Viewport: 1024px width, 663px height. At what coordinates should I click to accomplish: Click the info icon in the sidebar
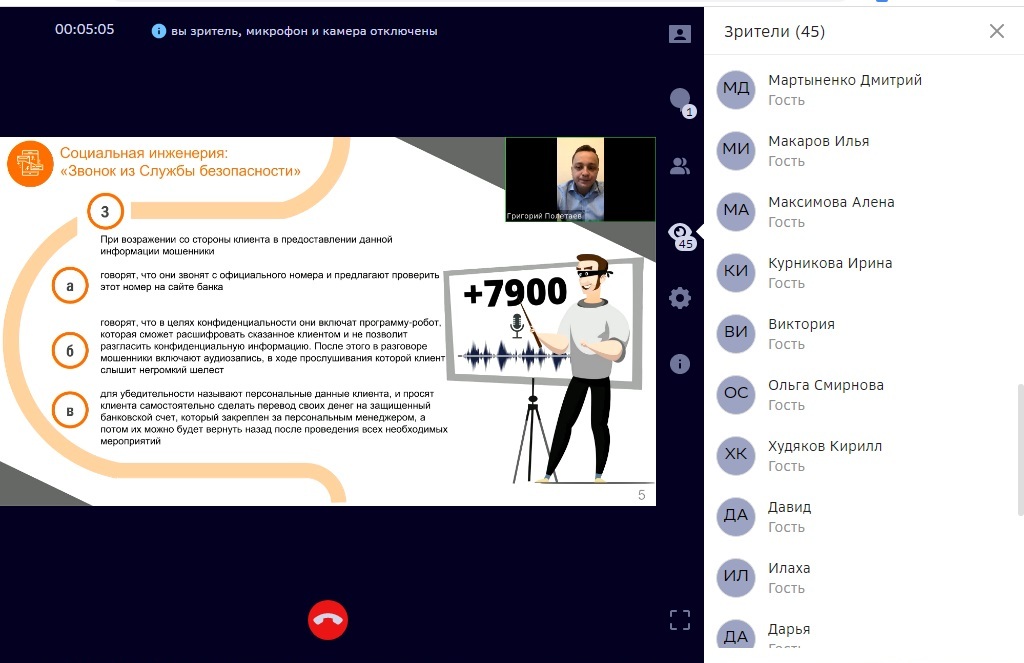680,364
